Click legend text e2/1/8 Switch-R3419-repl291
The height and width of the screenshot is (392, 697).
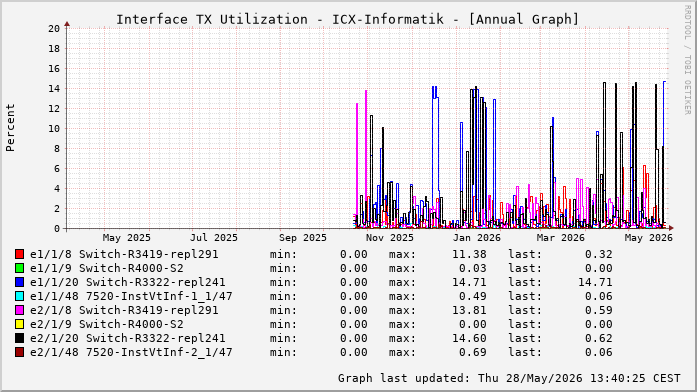pos(124,310)
